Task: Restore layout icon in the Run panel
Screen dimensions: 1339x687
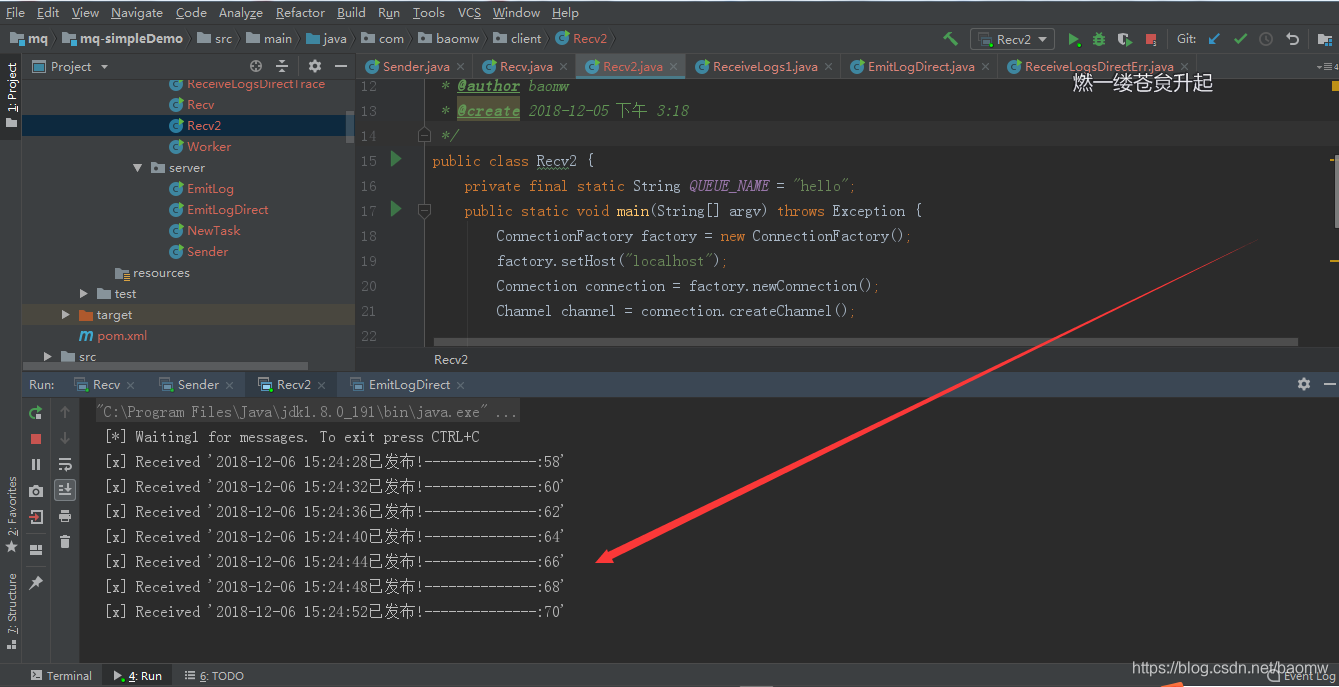Action: (x=36, y=549)
